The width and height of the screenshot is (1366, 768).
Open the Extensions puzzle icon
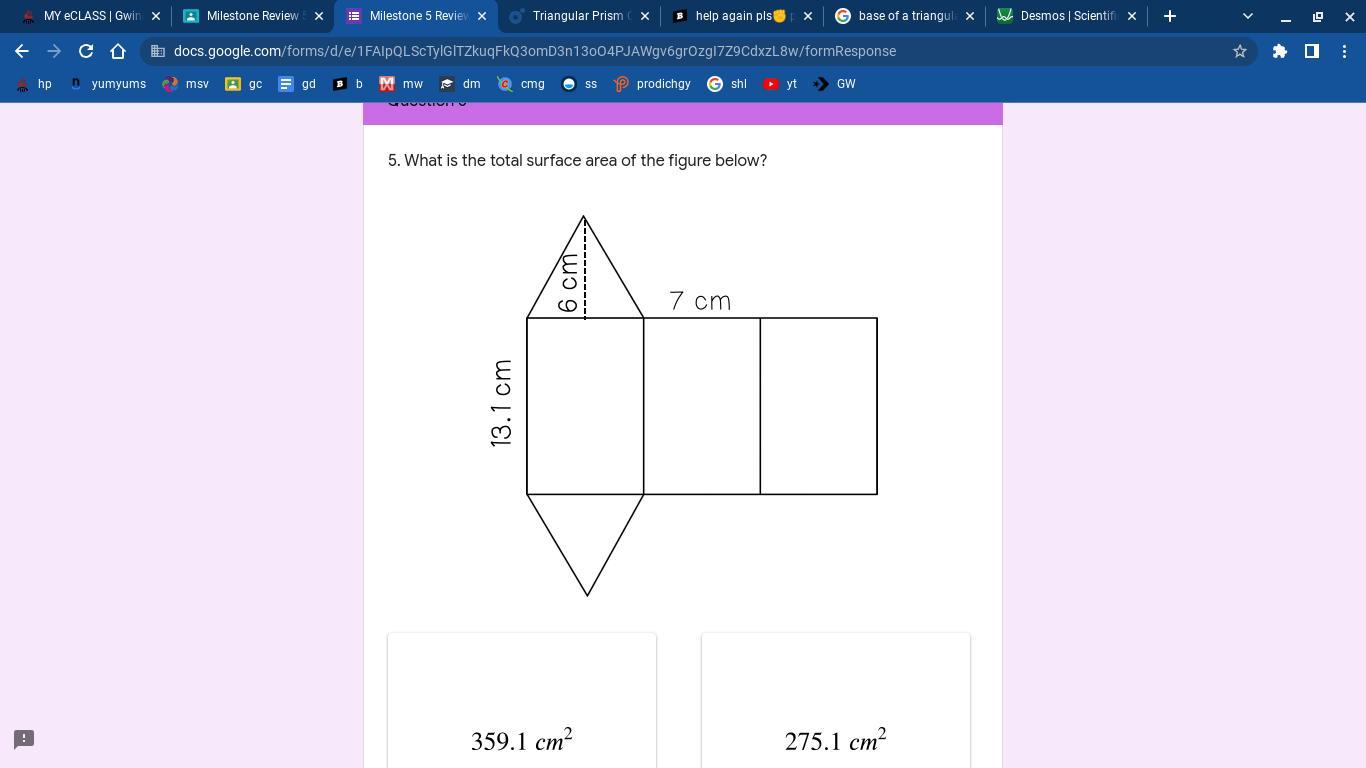tap(1280, 51)
